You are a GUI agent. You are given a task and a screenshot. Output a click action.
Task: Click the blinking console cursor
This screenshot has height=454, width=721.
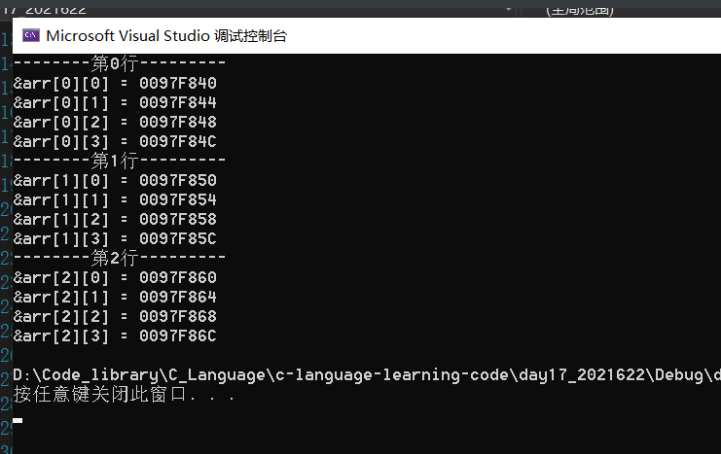17,420
